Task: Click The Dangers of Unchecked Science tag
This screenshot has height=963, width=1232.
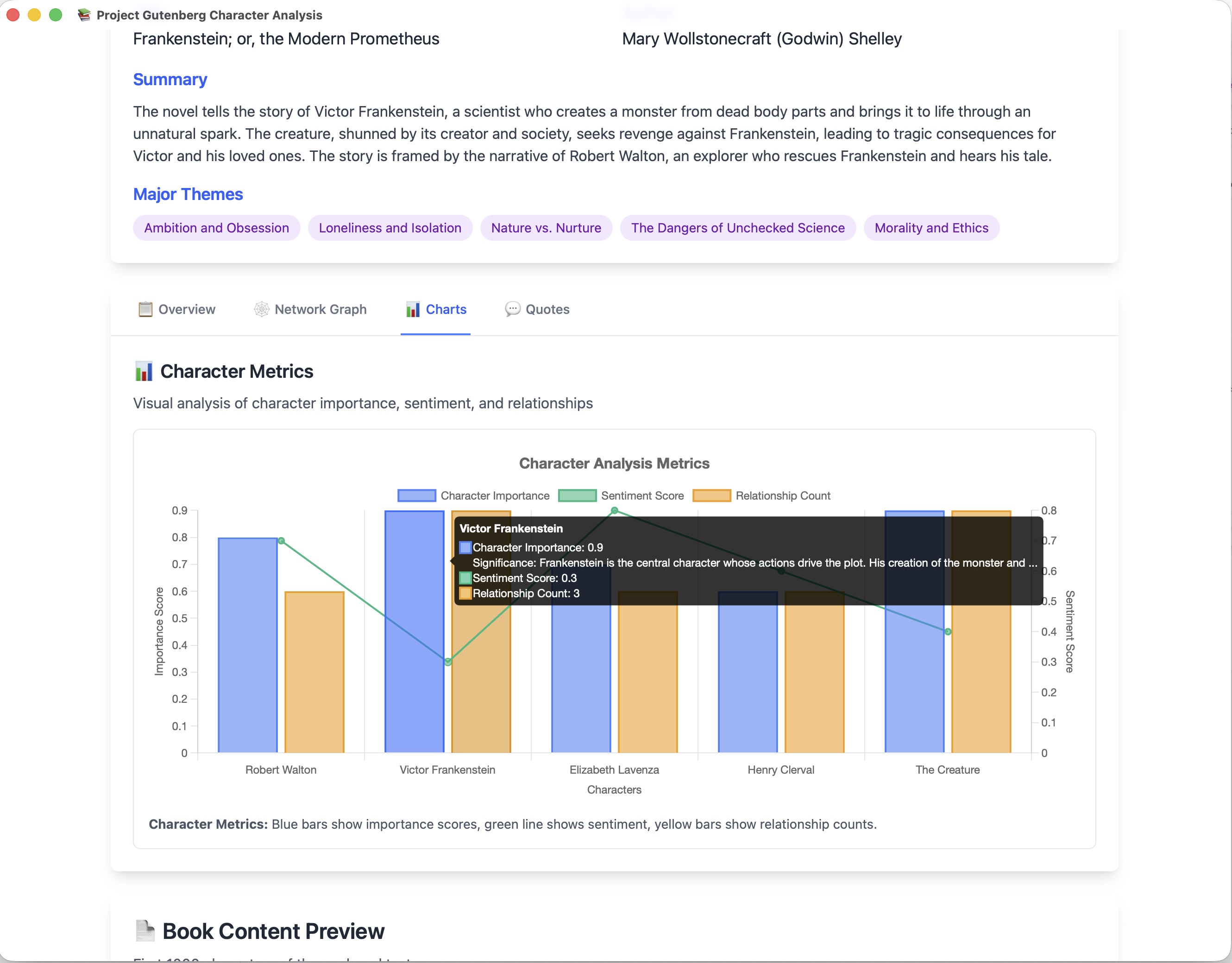Action: coord(737,228)
